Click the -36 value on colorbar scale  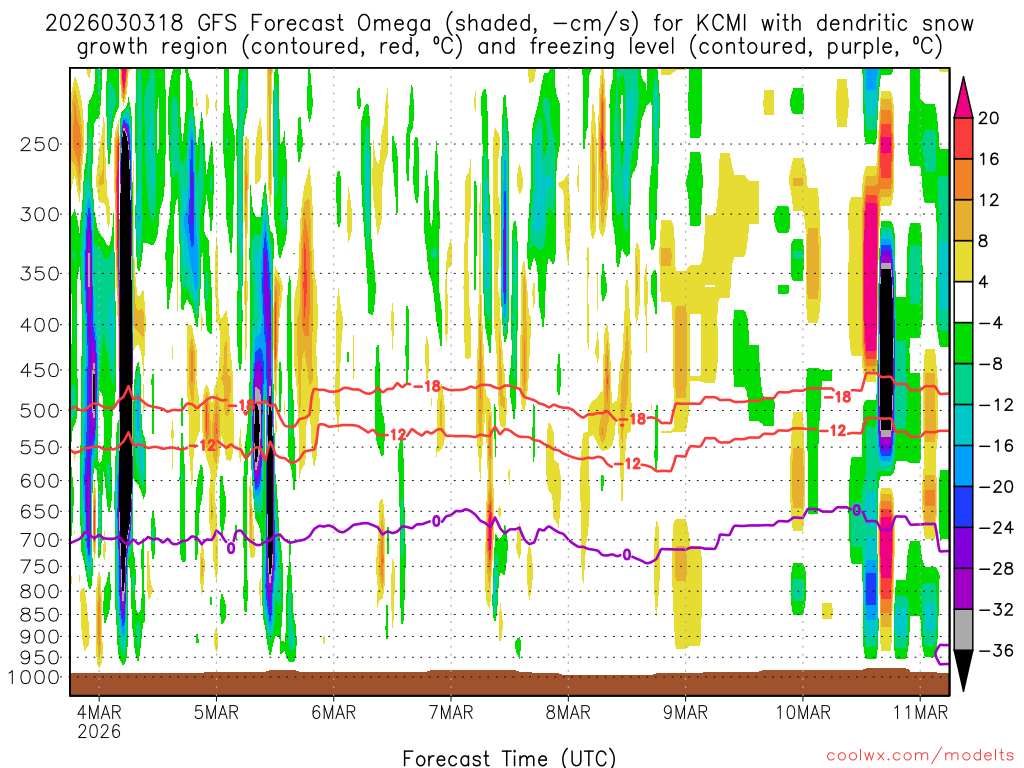click(x=996, y=650)
